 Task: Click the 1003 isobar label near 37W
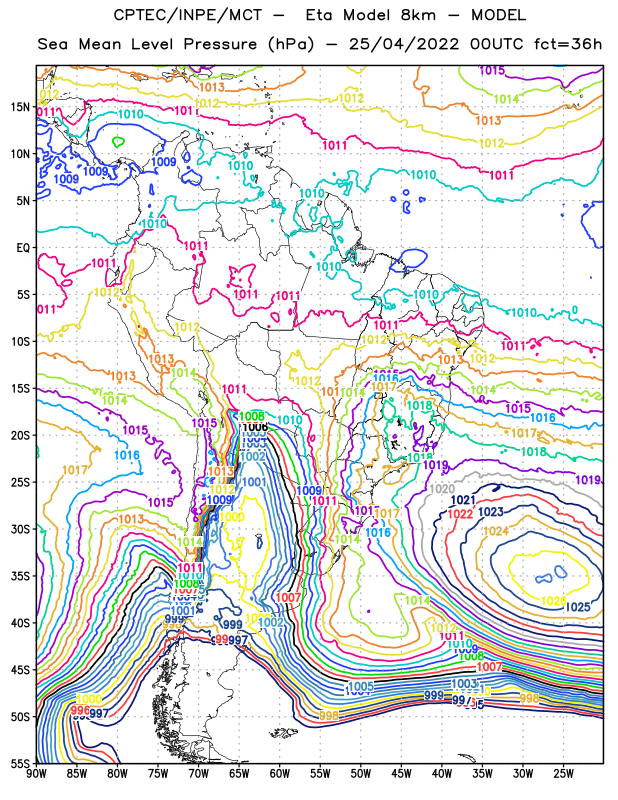[x=464, y=683]
